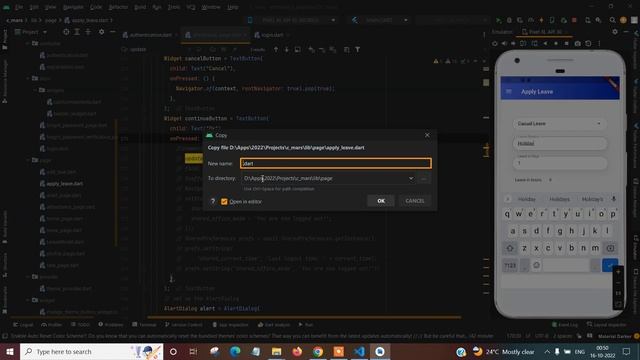Switch to login.dart editor tab
The image size is (640, 360).
271,35
